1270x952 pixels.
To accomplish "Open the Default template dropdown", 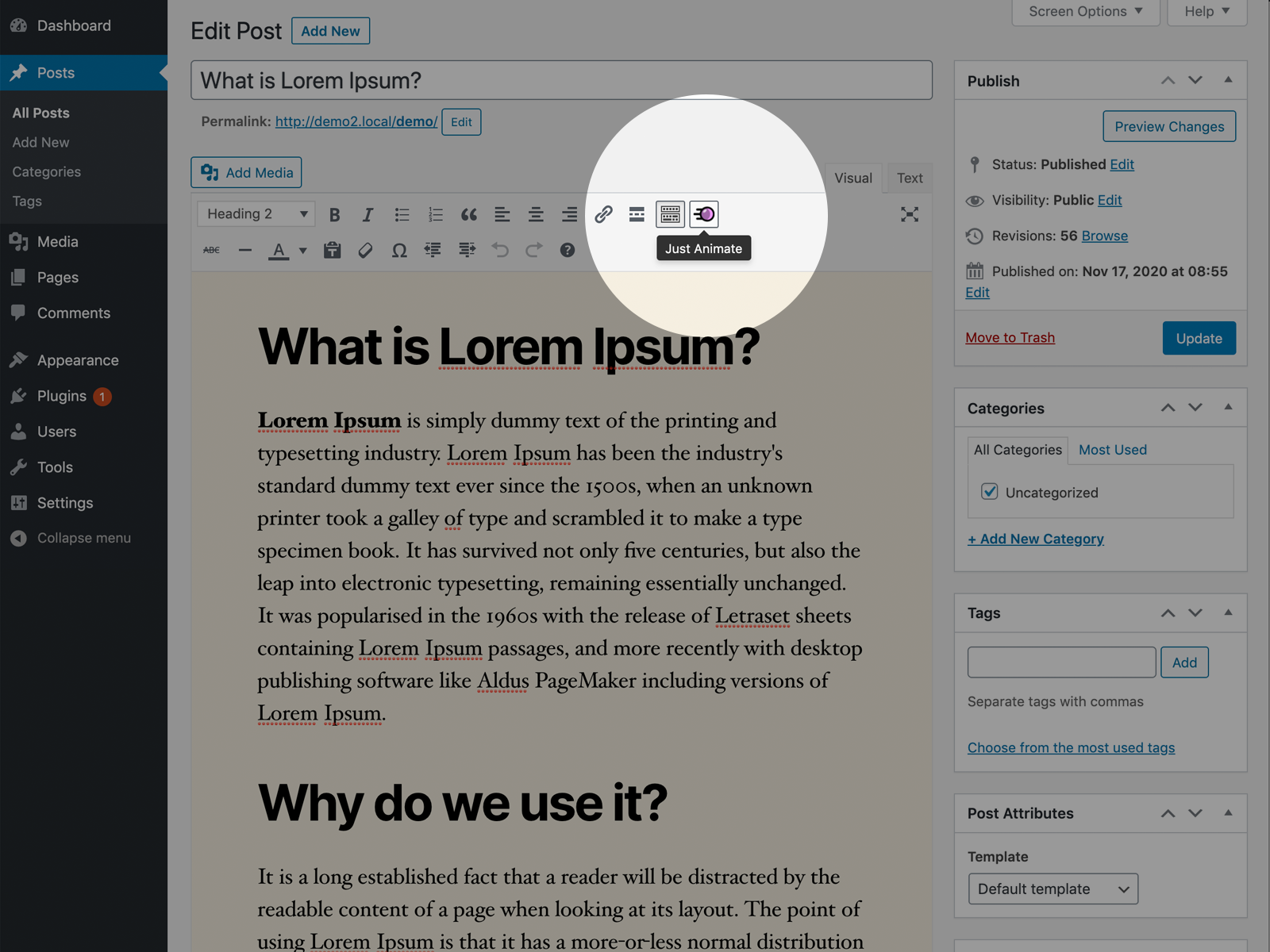I will pyautogui.click(x=1053, y=889).
